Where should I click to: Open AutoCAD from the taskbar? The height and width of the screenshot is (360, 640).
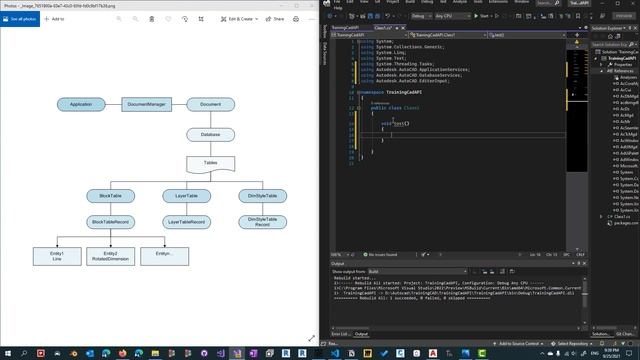(433, 353)
